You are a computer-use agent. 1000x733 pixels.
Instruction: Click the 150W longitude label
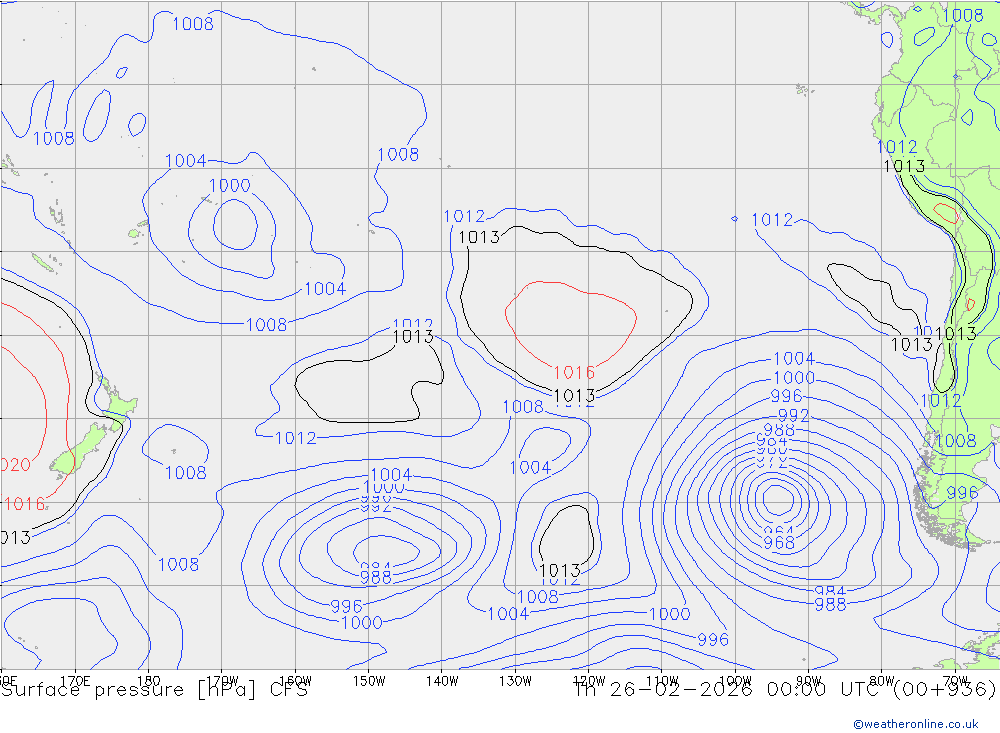(369, 681)
